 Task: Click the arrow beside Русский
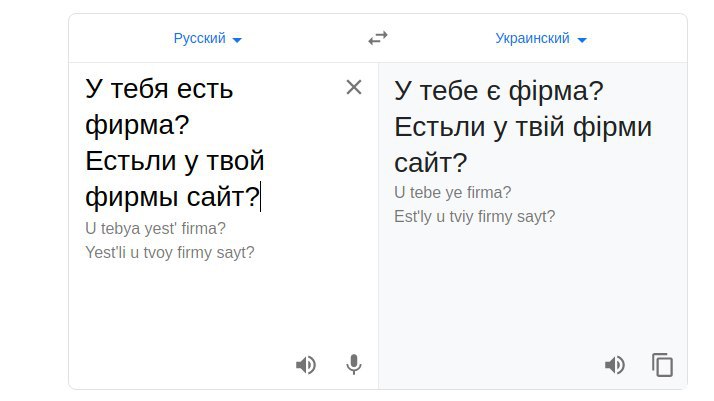(x=237, y=40)
